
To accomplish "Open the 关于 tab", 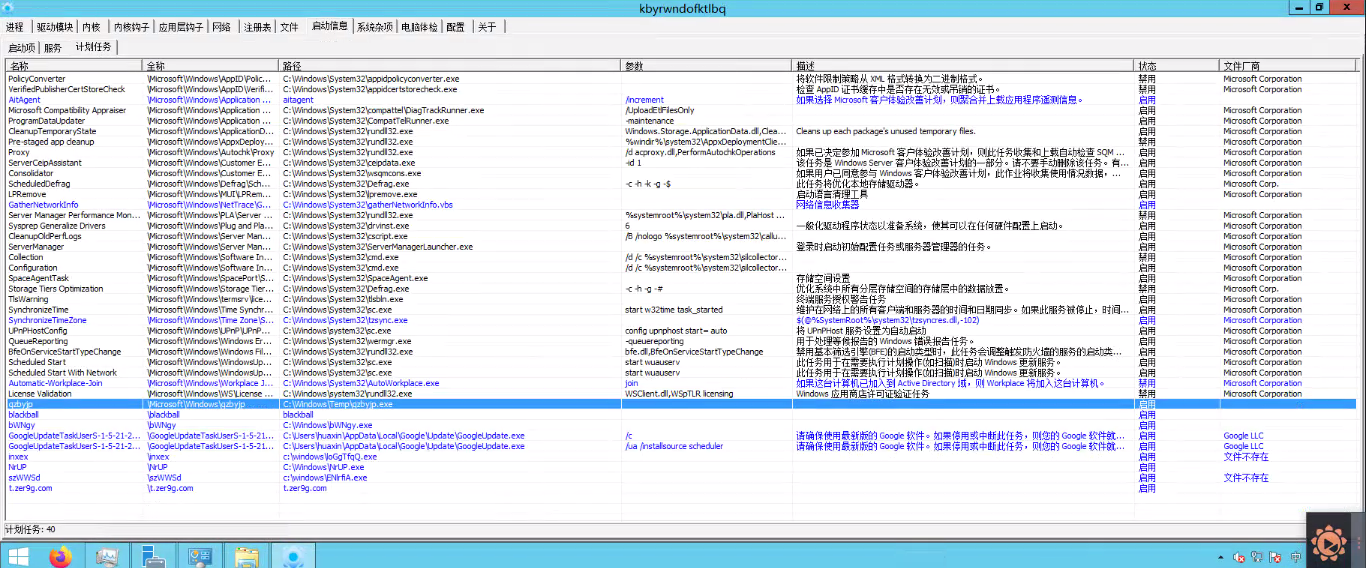I will click(x=486, y=27).
